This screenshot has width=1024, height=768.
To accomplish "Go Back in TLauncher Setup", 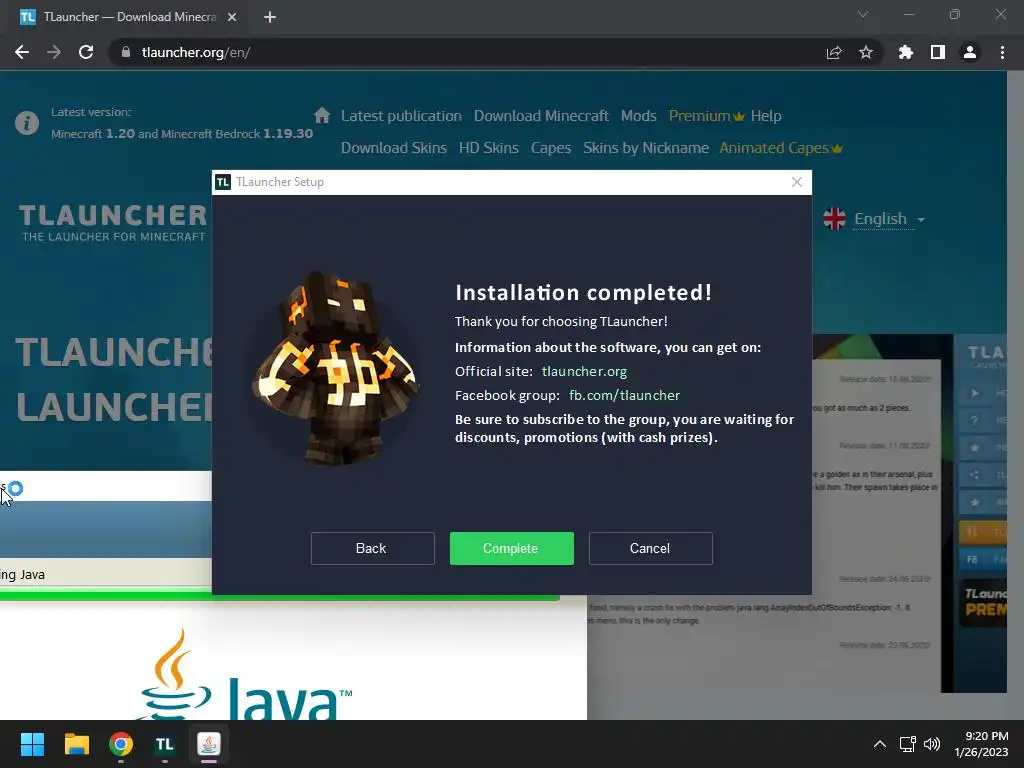I will pyautogui.click(x=372, y=548).
